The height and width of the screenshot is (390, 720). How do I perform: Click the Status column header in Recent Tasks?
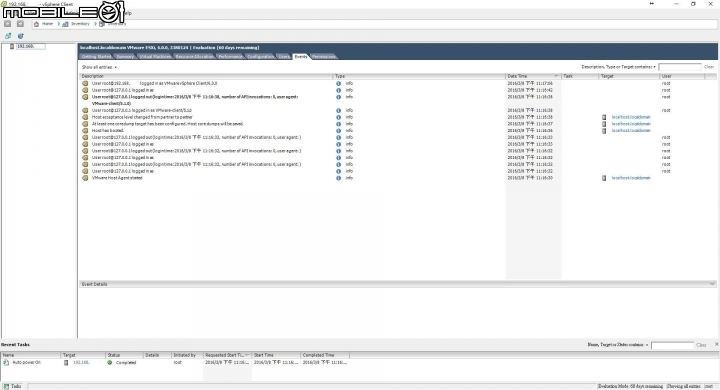pos(124,355)
